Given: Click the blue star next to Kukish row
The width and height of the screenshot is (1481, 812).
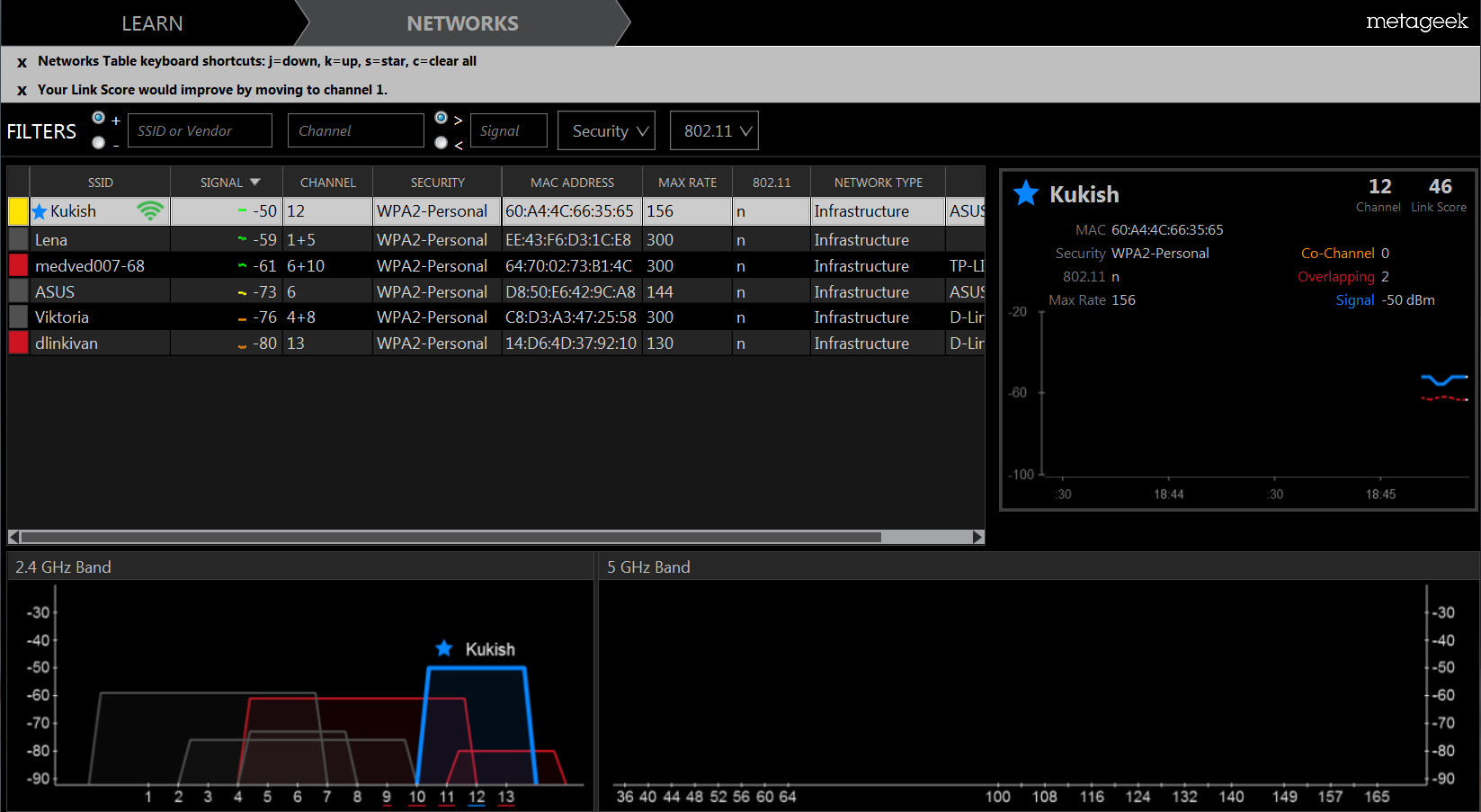Looking at the screenshot, I should click(40, 211).
